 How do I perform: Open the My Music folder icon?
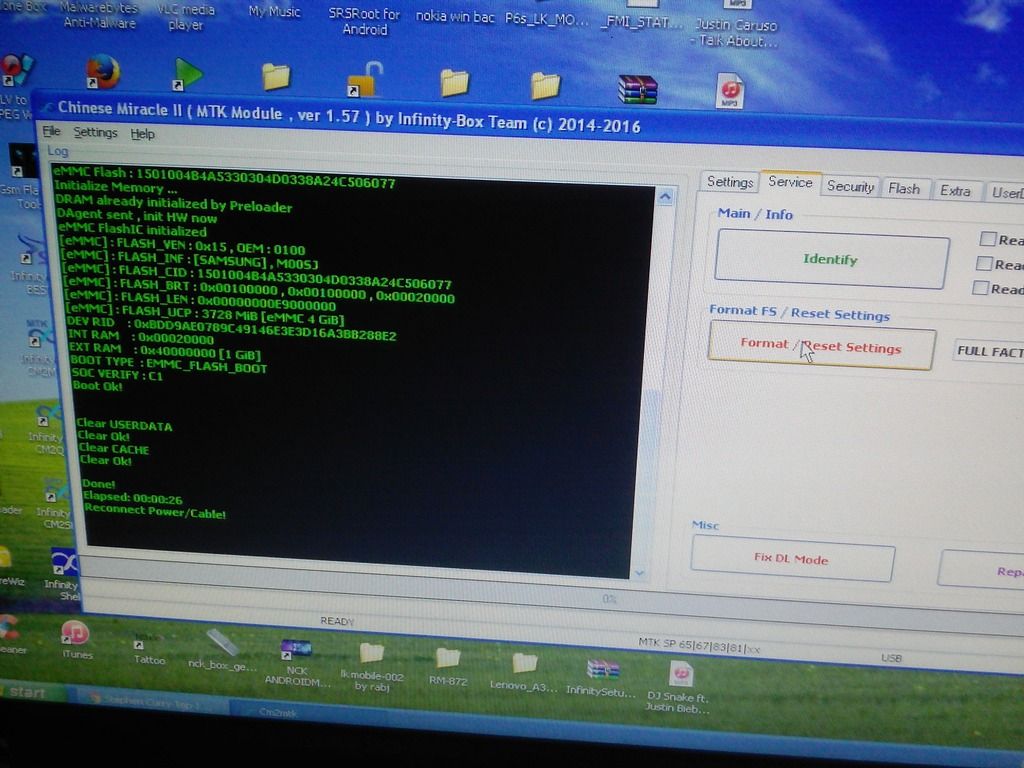click(x=275, y=77)
